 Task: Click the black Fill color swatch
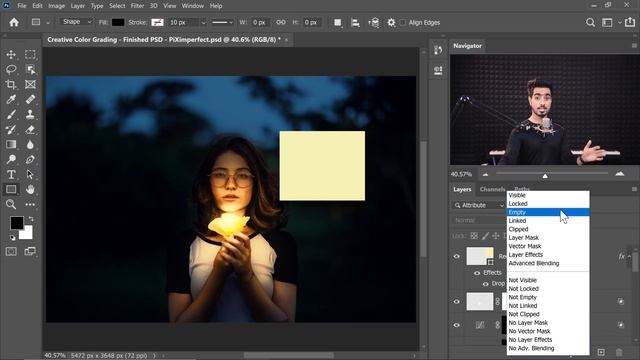pyautogui.click(x=118, y=22)
